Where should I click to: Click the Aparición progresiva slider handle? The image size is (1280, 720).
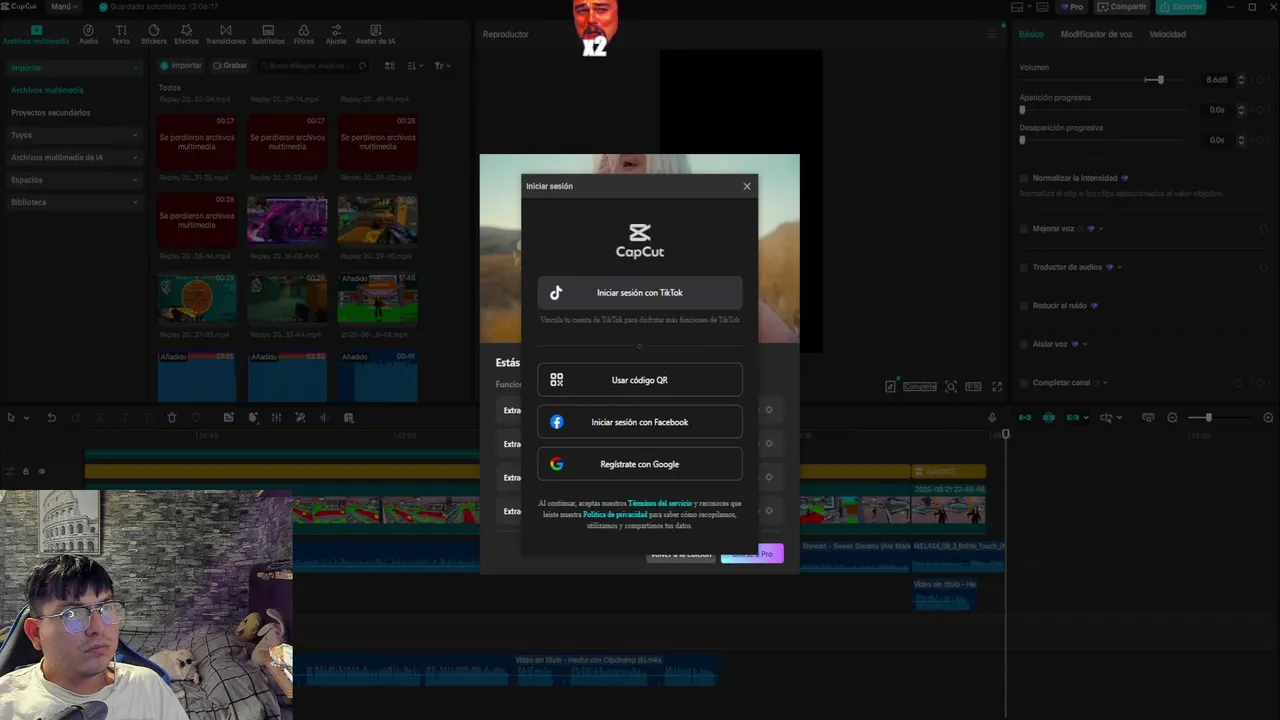point(1022,110)
